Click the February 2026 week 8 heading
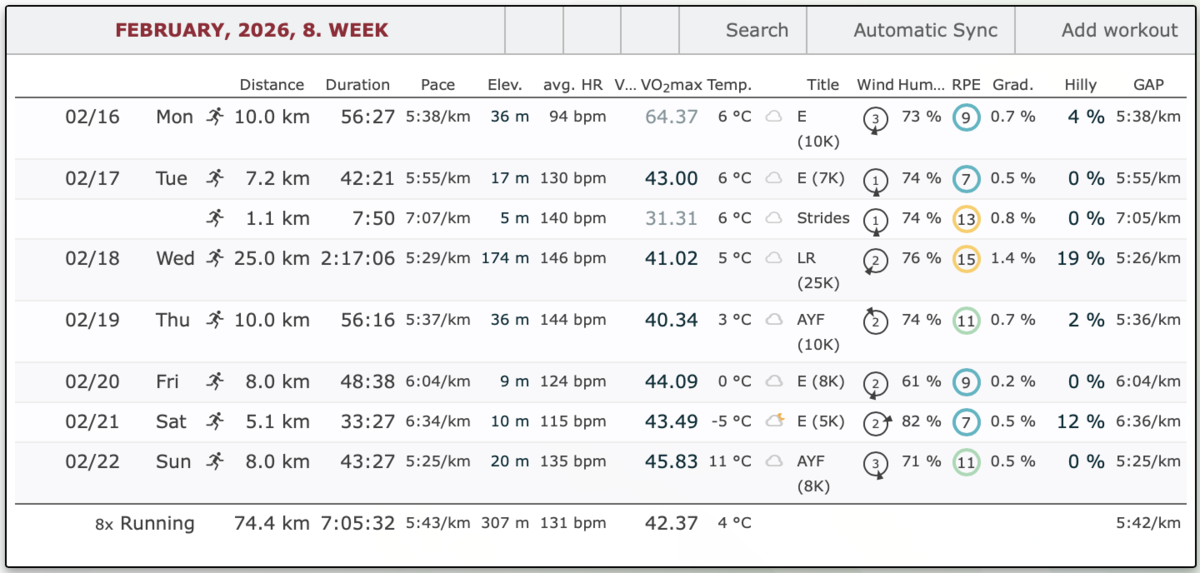Image resolution: width=1200 pixels, height=573 pixels. point(252,30)
